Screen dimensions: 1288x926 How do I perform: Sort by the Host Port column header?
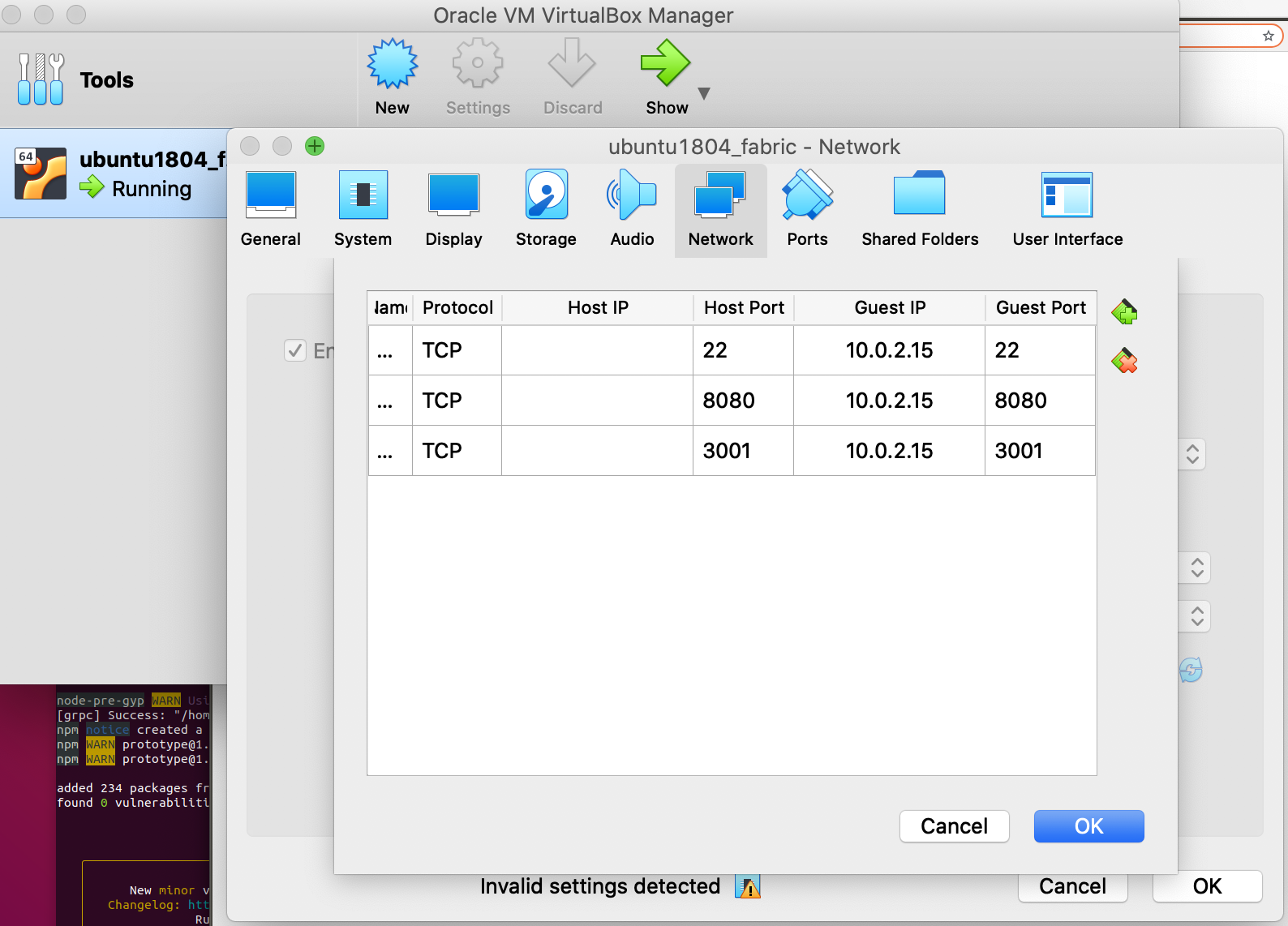[x=744, y=308]
